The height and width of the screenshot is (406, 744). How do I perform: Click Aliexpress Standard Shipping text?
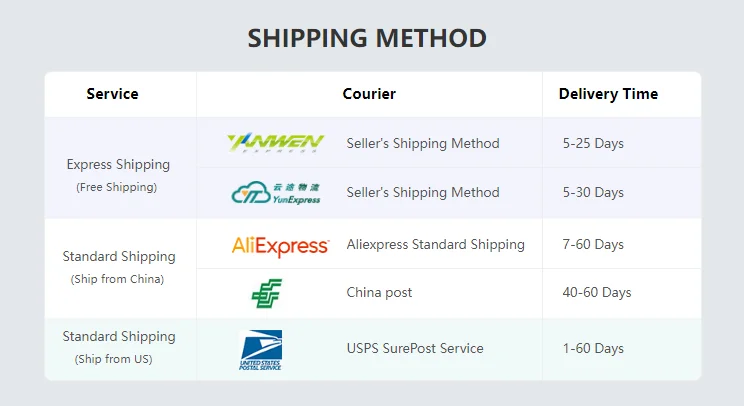pyautogui.click(x=435, y=244)
